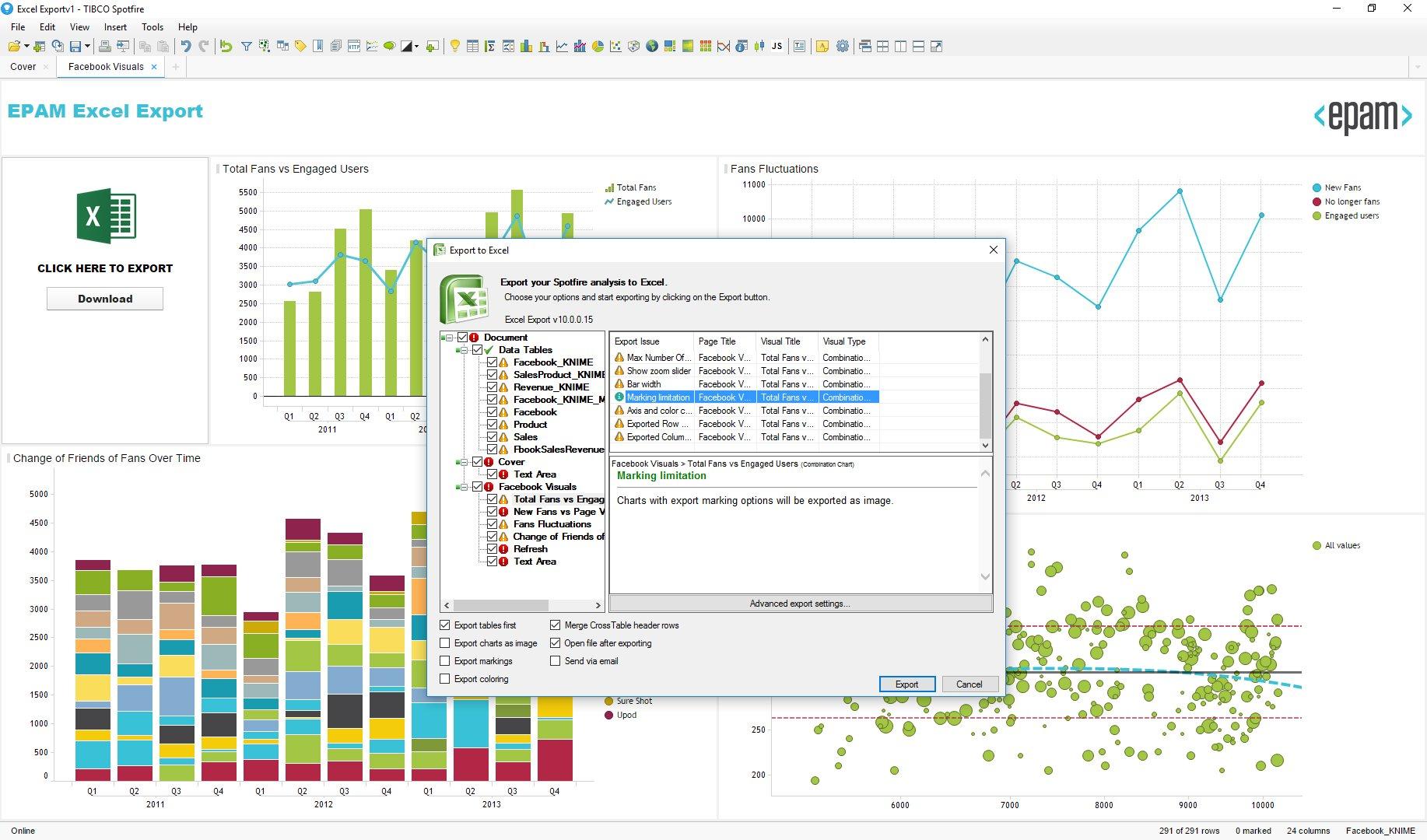Enable the Export charts as image checkbox
This screenshot has height=840, width=1427.
coord(445,643)
